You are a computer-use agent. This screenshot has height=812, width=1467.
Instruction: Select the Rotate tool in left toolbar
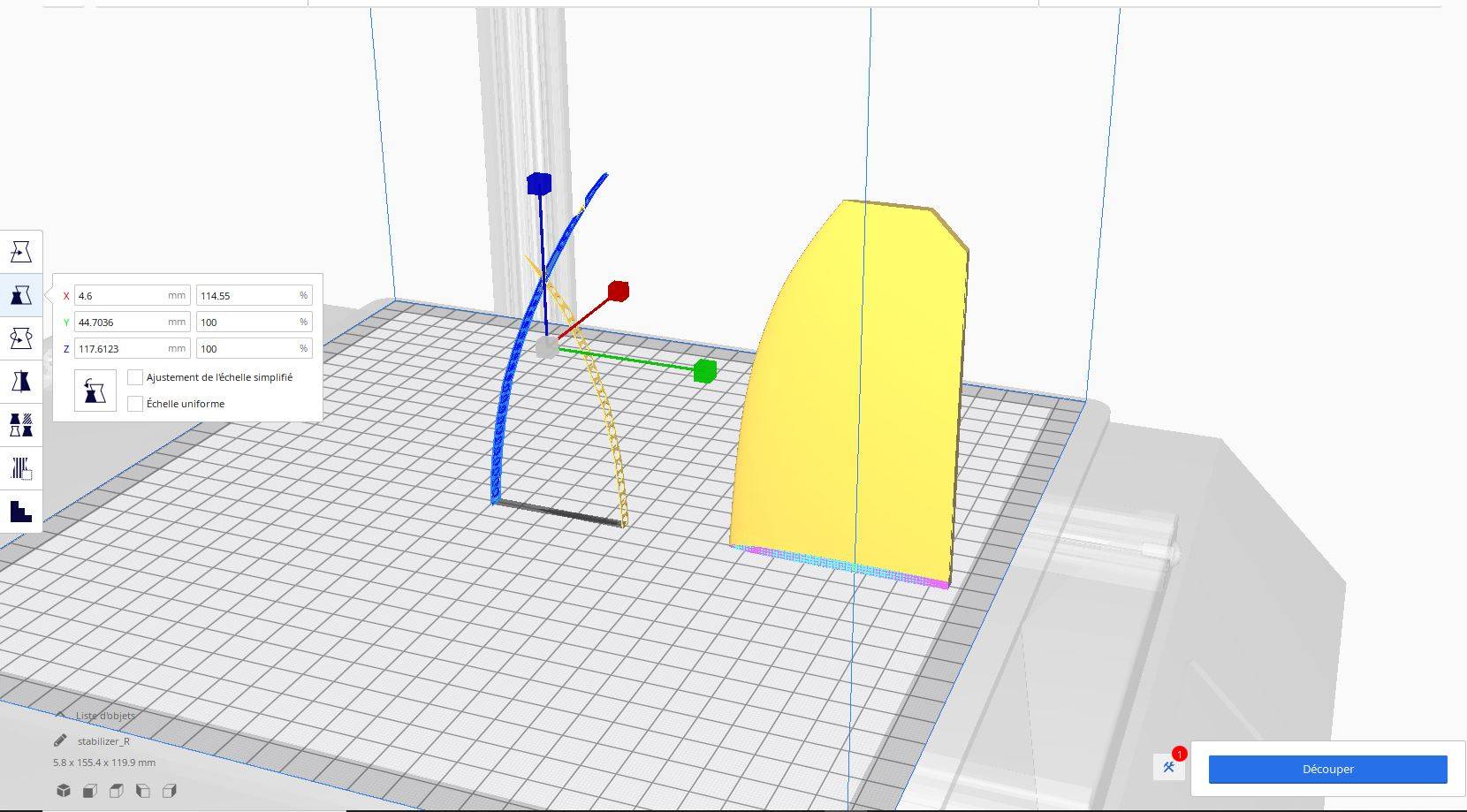(x=21, y=338)
